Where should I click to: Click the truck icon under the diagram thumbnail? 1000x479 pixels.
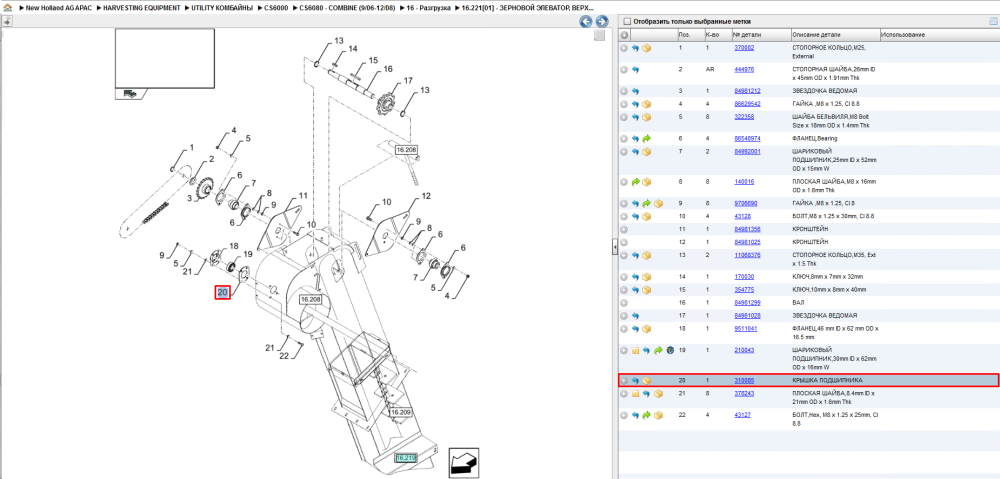pyautogui.click(x=129, y=93)
